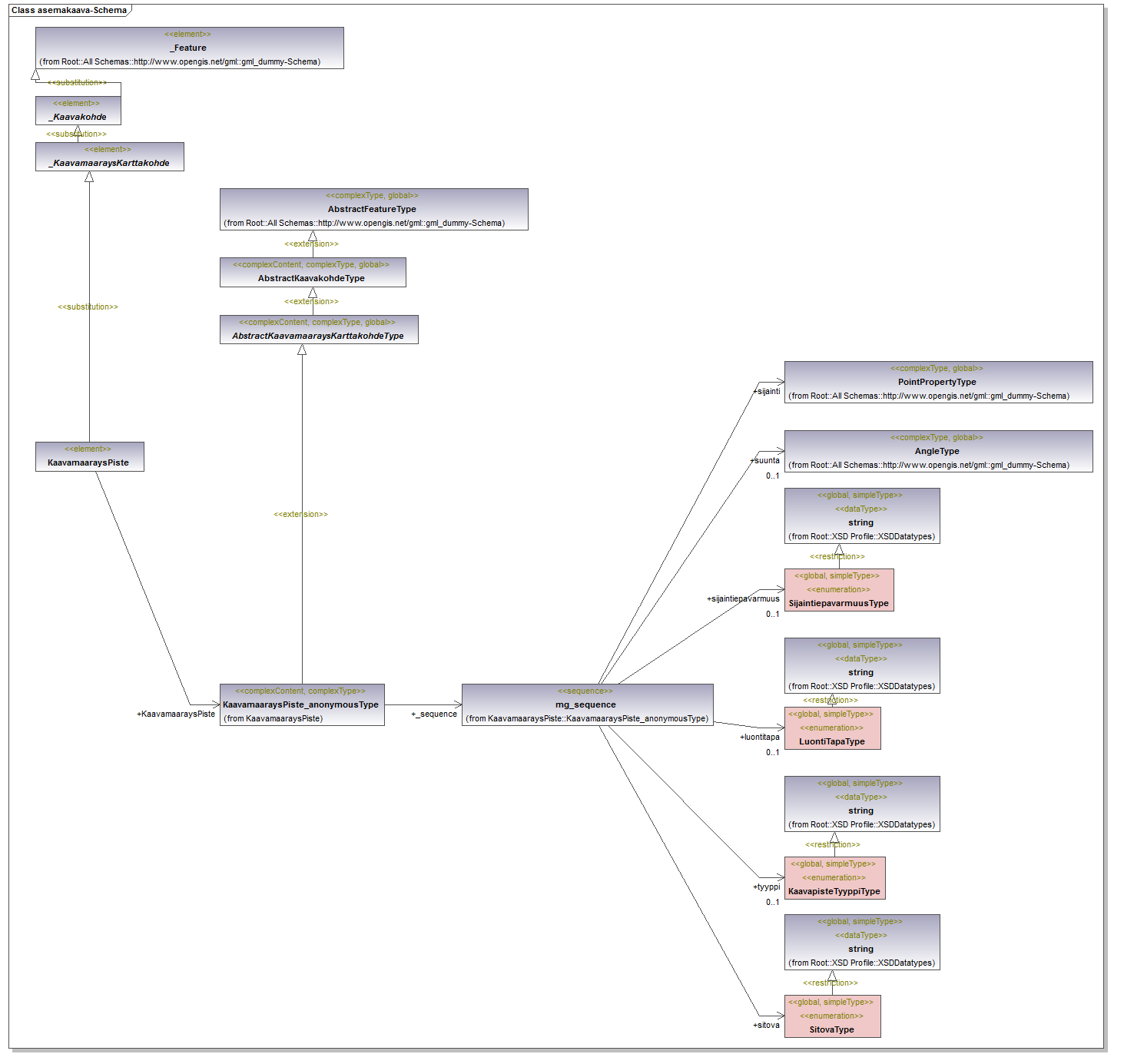
Task: Select the _Feature element class box
Action: [x=190, y=48]
